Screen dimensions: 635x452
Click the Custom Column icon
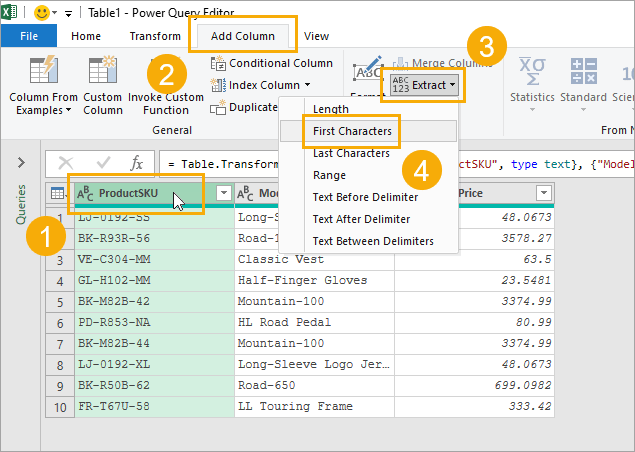pyautogui.click(x=103, y=70)
